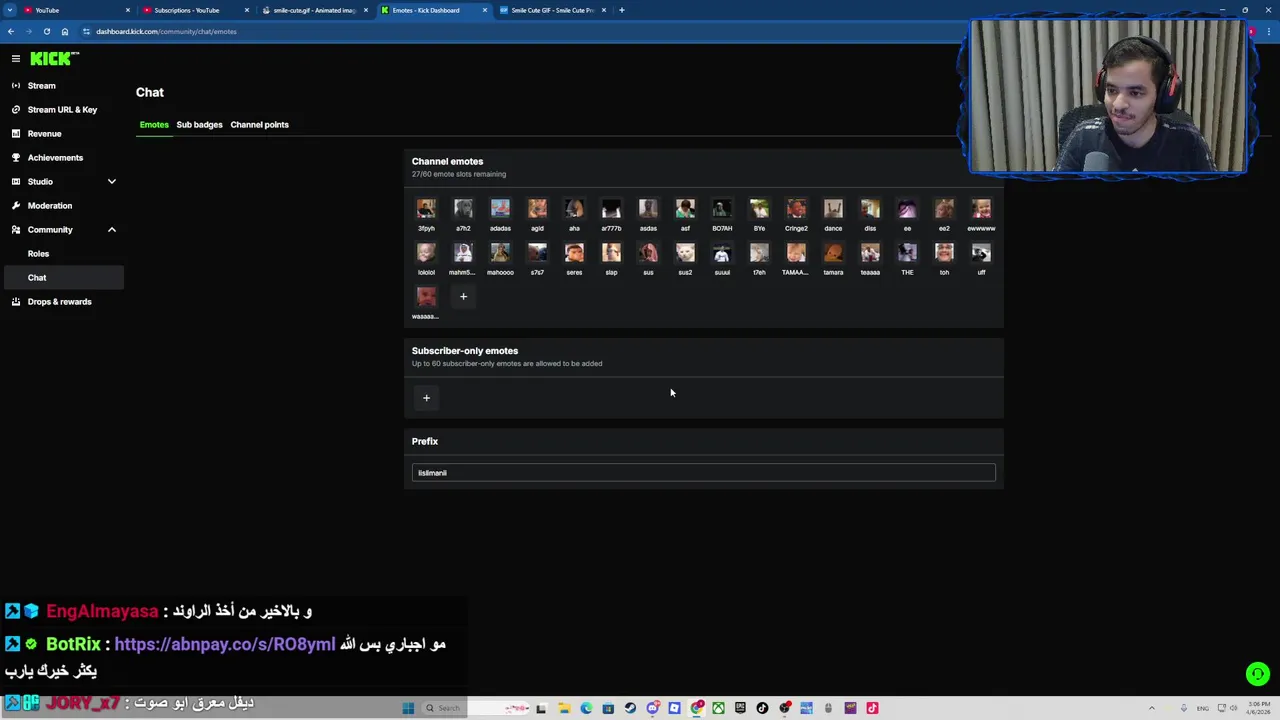This screenshot has width=1280, height=720.
Task: Select Chat under Community
Action: tap(62, 278)
